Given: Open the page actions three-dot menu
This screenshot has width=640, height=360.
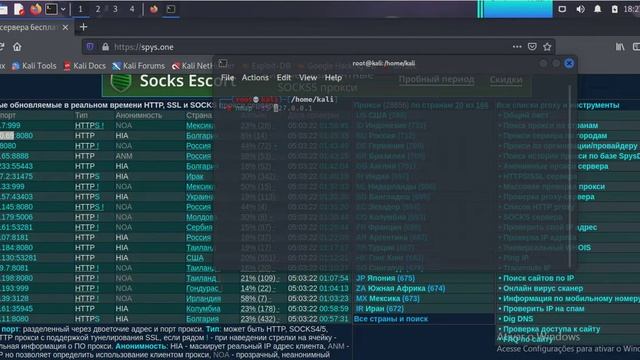Looking at the screenshot, I should click(517, 47).
